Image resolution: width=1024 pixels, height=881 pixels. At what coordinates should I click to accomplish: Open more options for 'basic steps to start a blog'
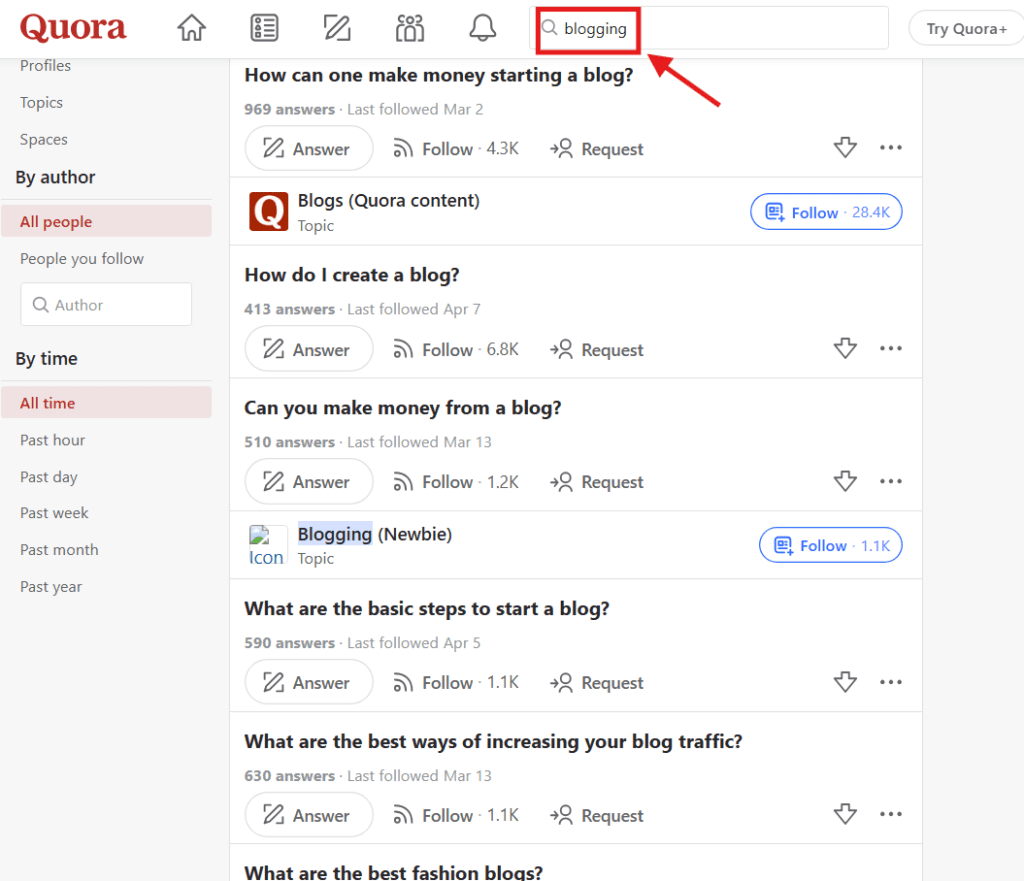pos(891,682)
